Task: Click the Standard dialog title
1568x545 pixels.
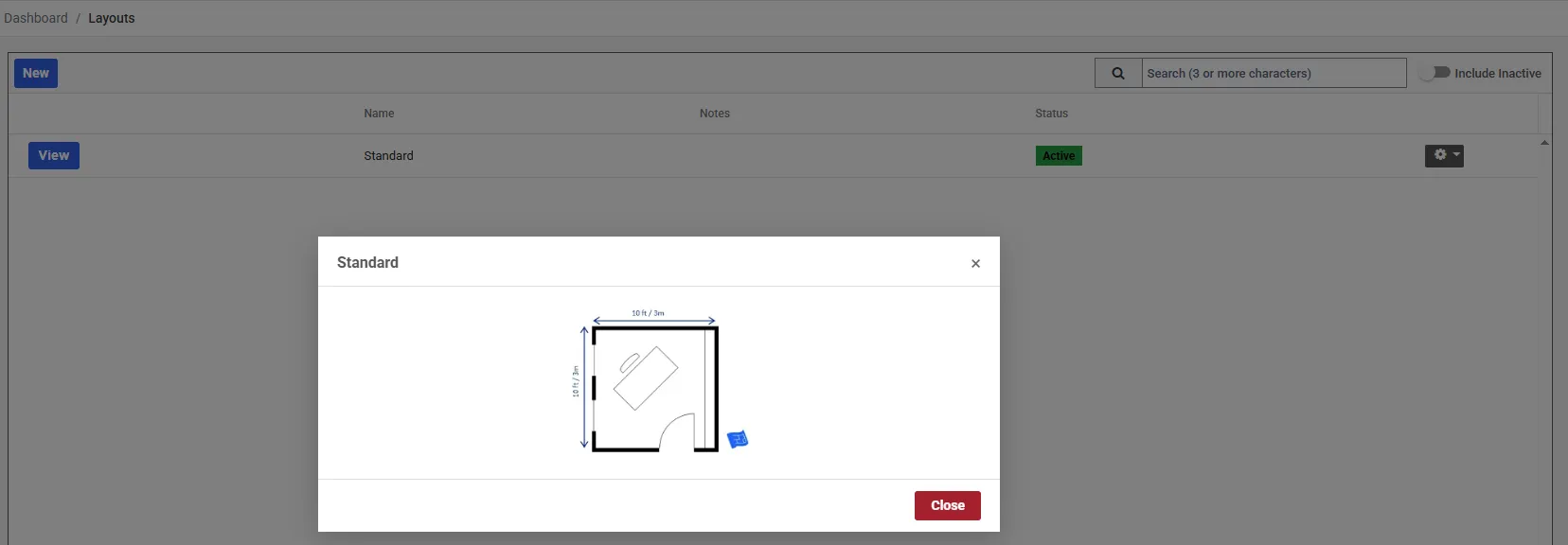Action: coord(367,263)
